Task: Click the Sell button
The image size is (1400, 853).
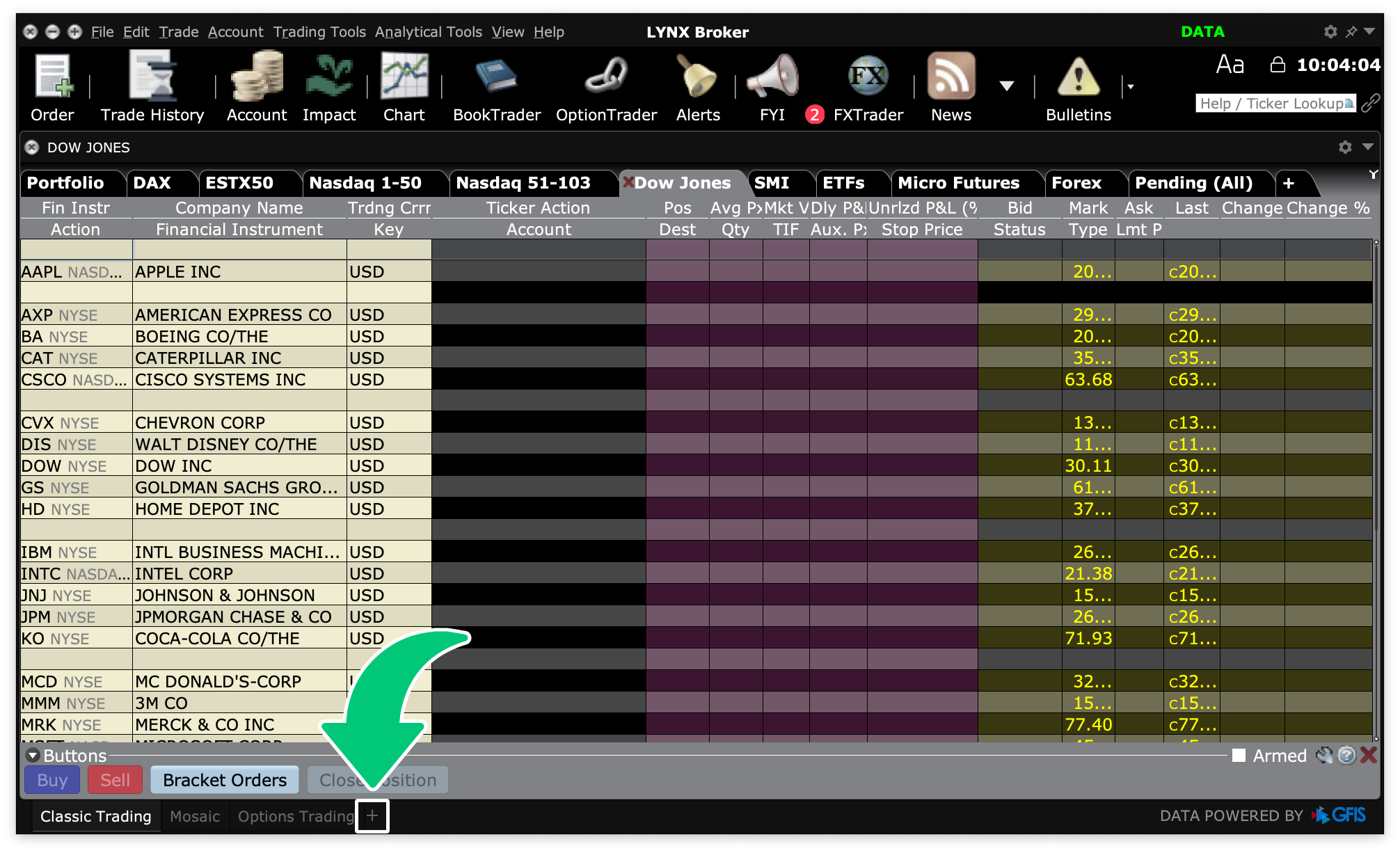Action: pyautogui.click(x=115, y=780)
